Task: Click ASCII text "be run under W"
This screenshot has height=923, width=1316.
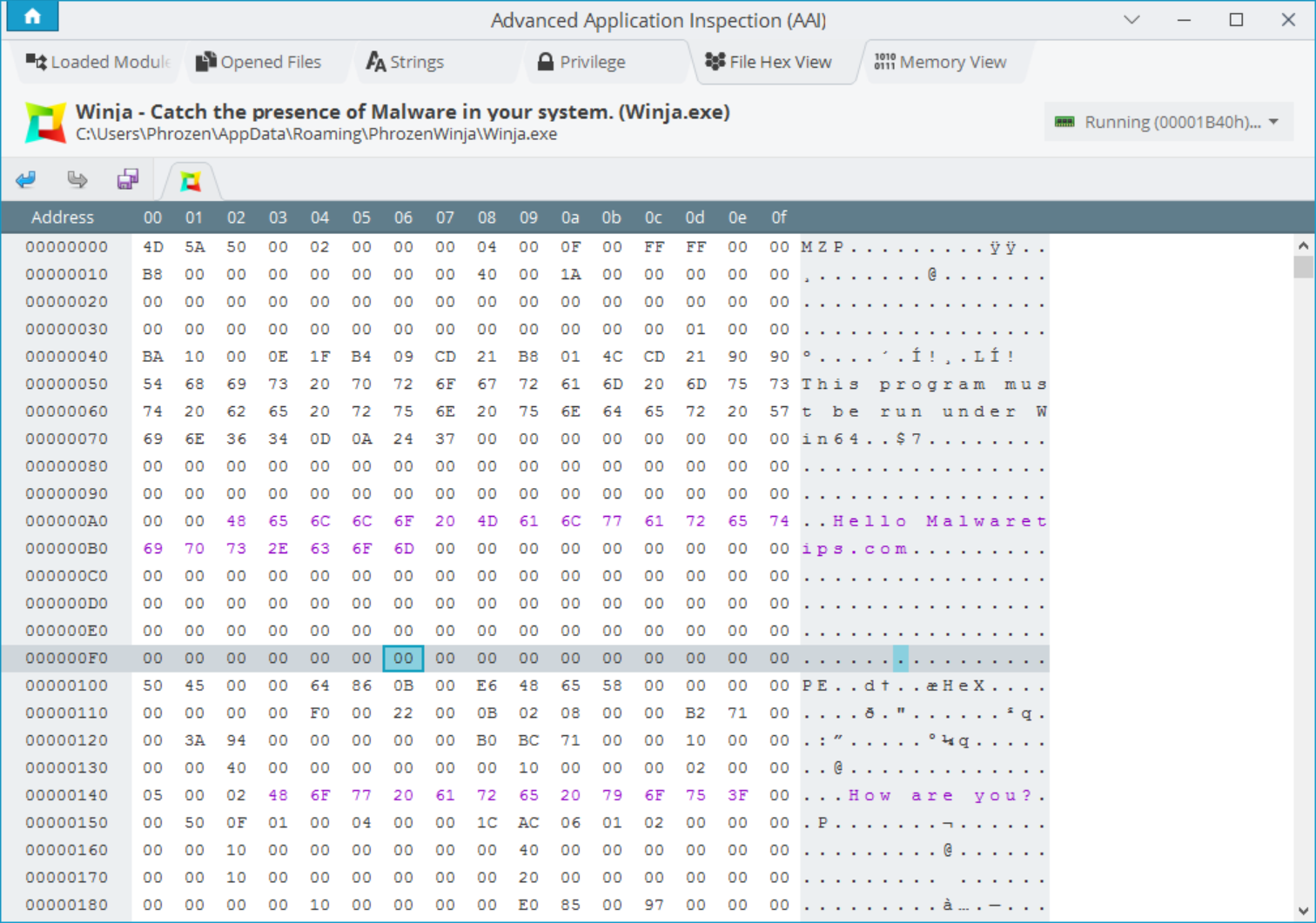Action: click(x=940, y=411)
